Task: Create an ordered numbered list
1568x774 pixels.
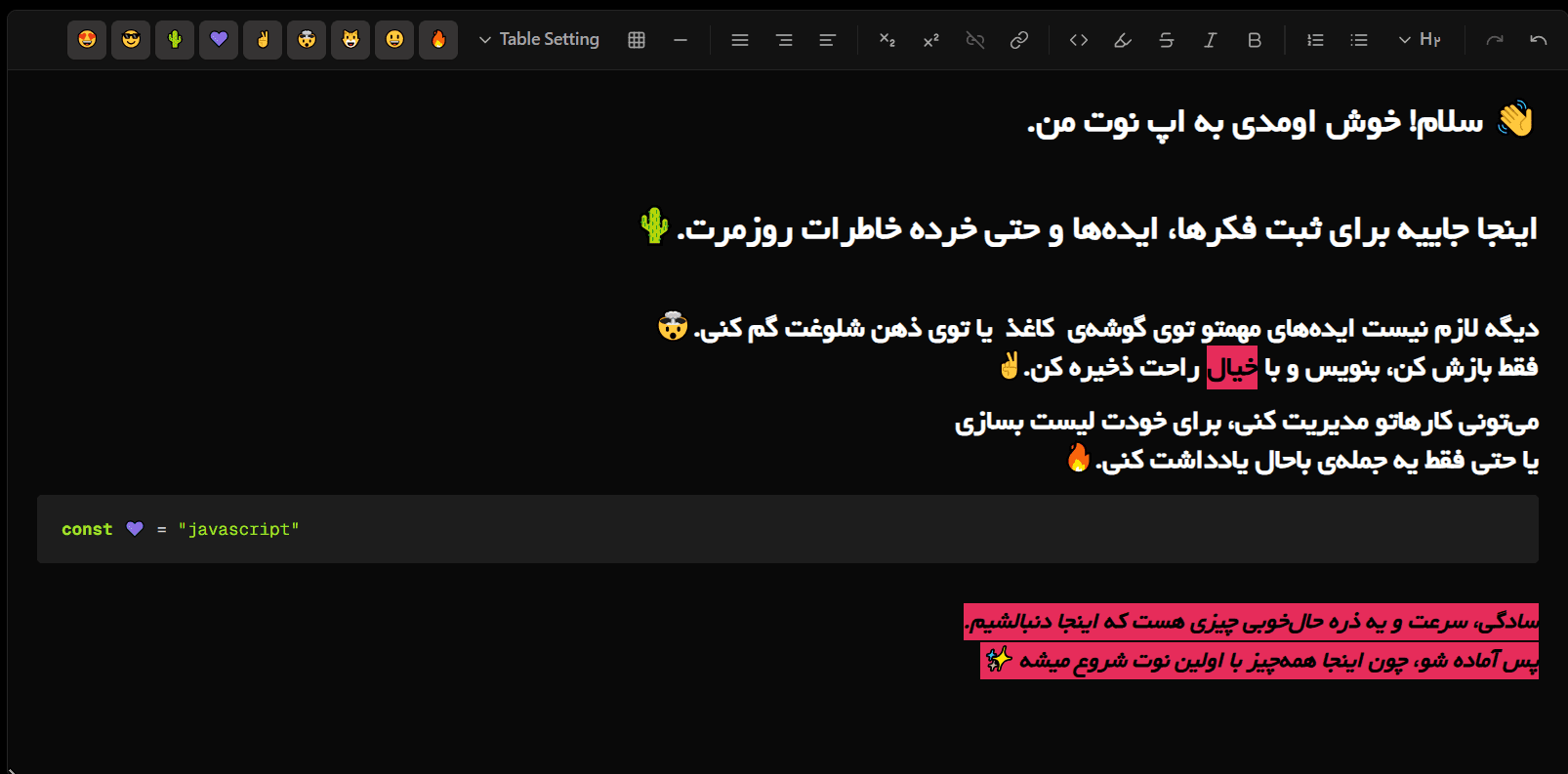Action: tap(1315, 40)
